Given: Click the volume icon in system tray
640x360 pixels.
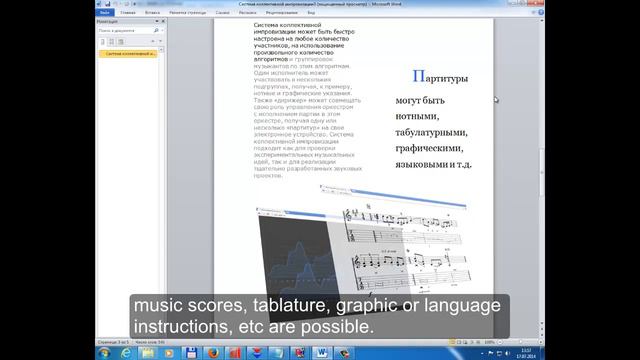Looking at the screenshot, I should tap(507, 353).
